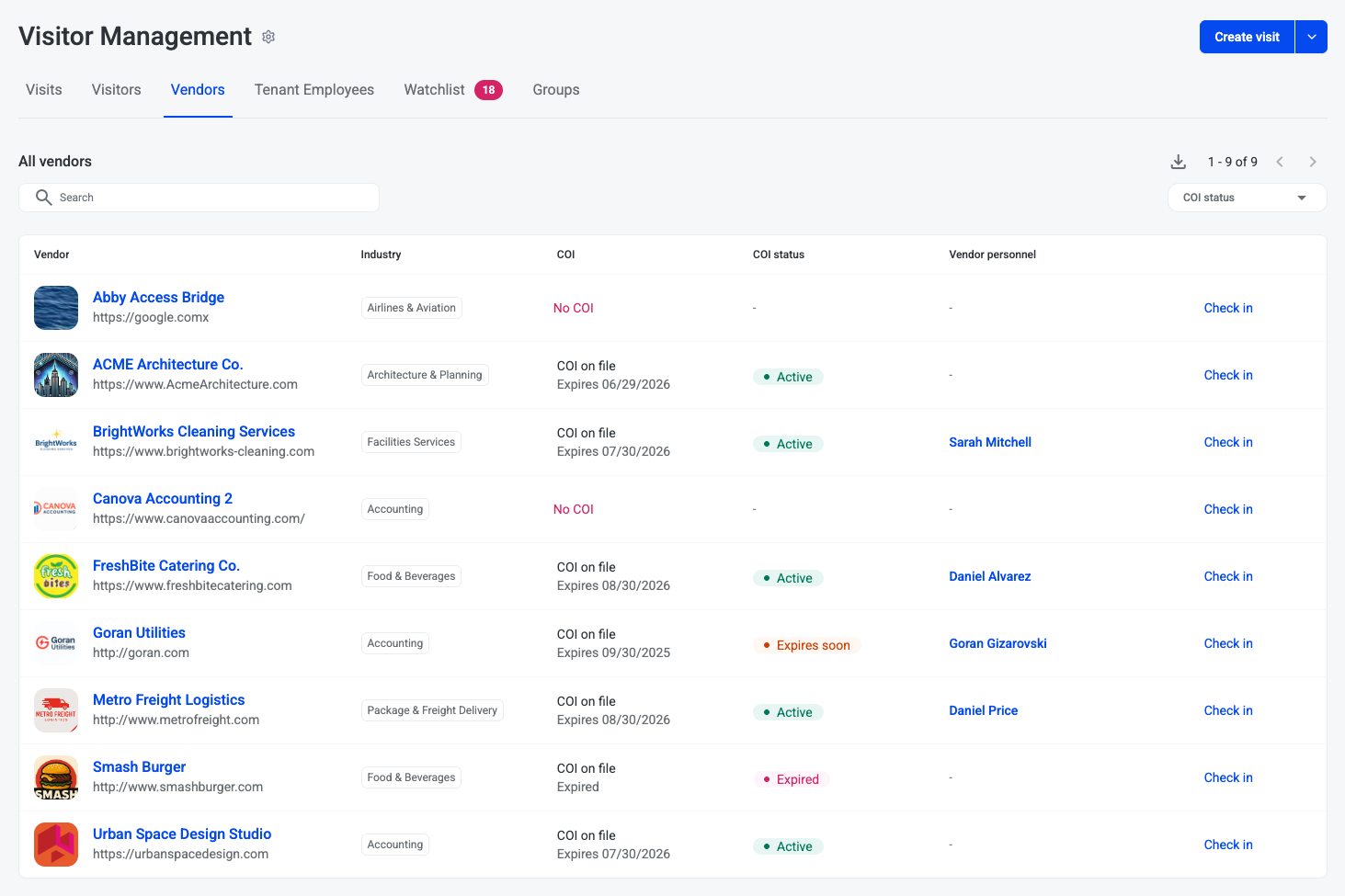Go to next page of vendors

1312,162
